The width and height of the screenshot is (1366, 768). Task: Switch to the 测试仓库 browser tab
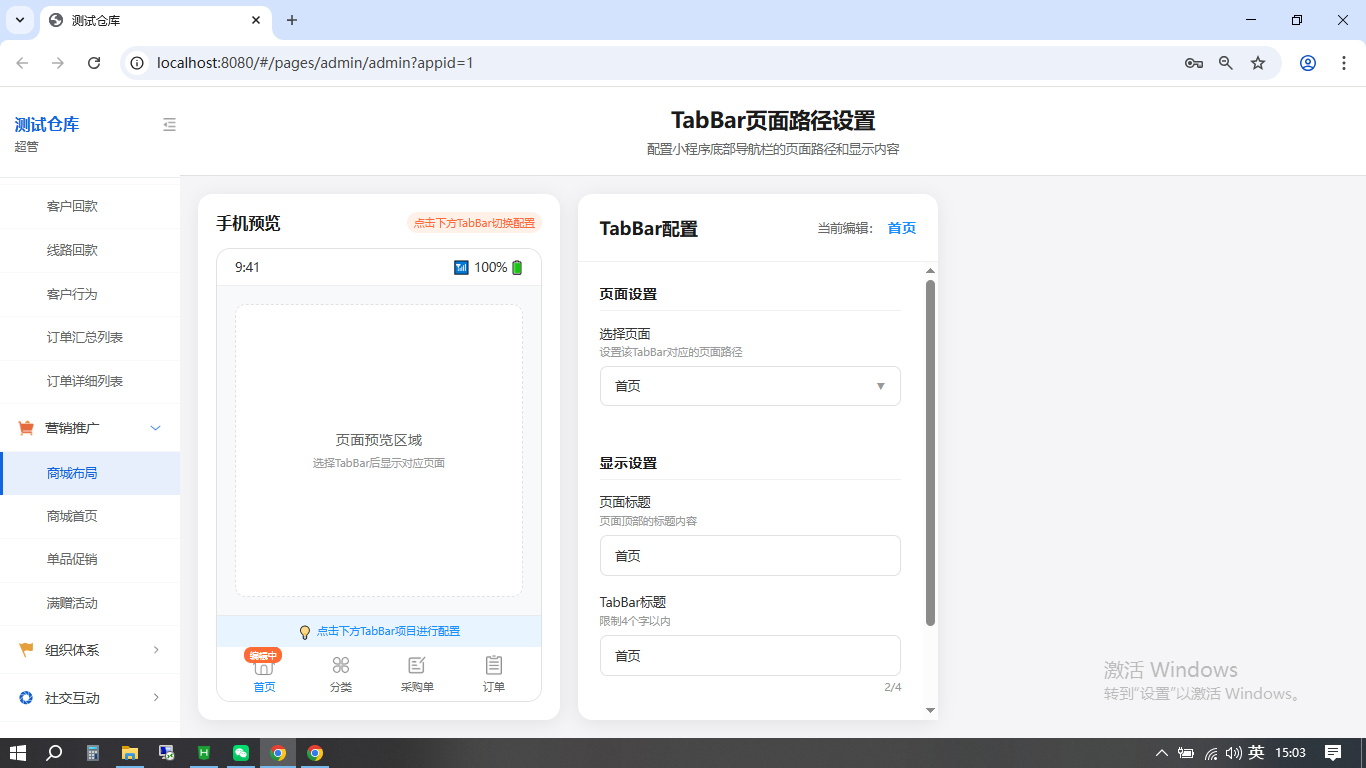pyautogui.click(x=150, y=20)
